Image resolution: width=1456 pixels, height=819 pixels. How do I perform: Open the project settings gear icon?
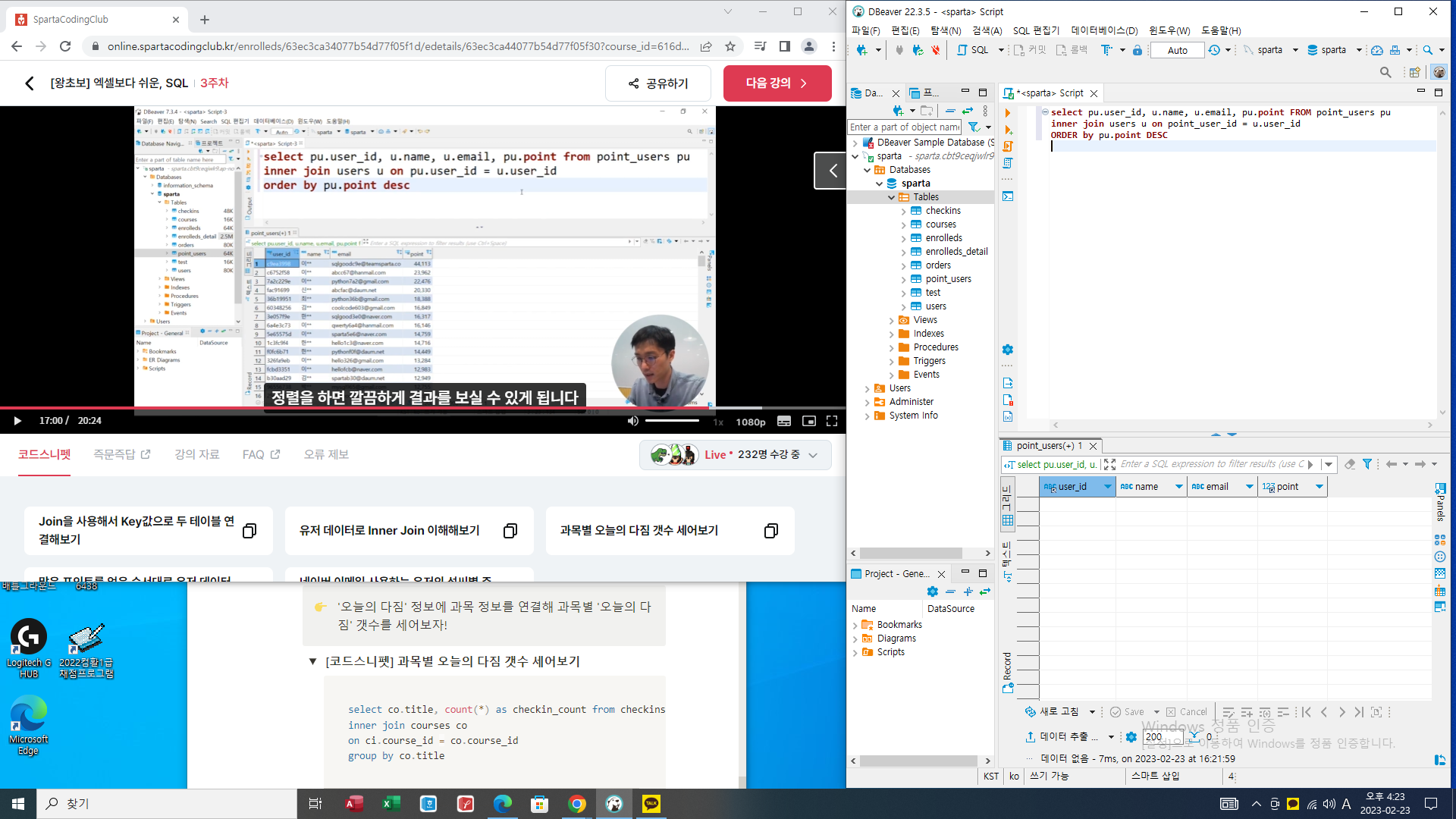tap(933, 591)
